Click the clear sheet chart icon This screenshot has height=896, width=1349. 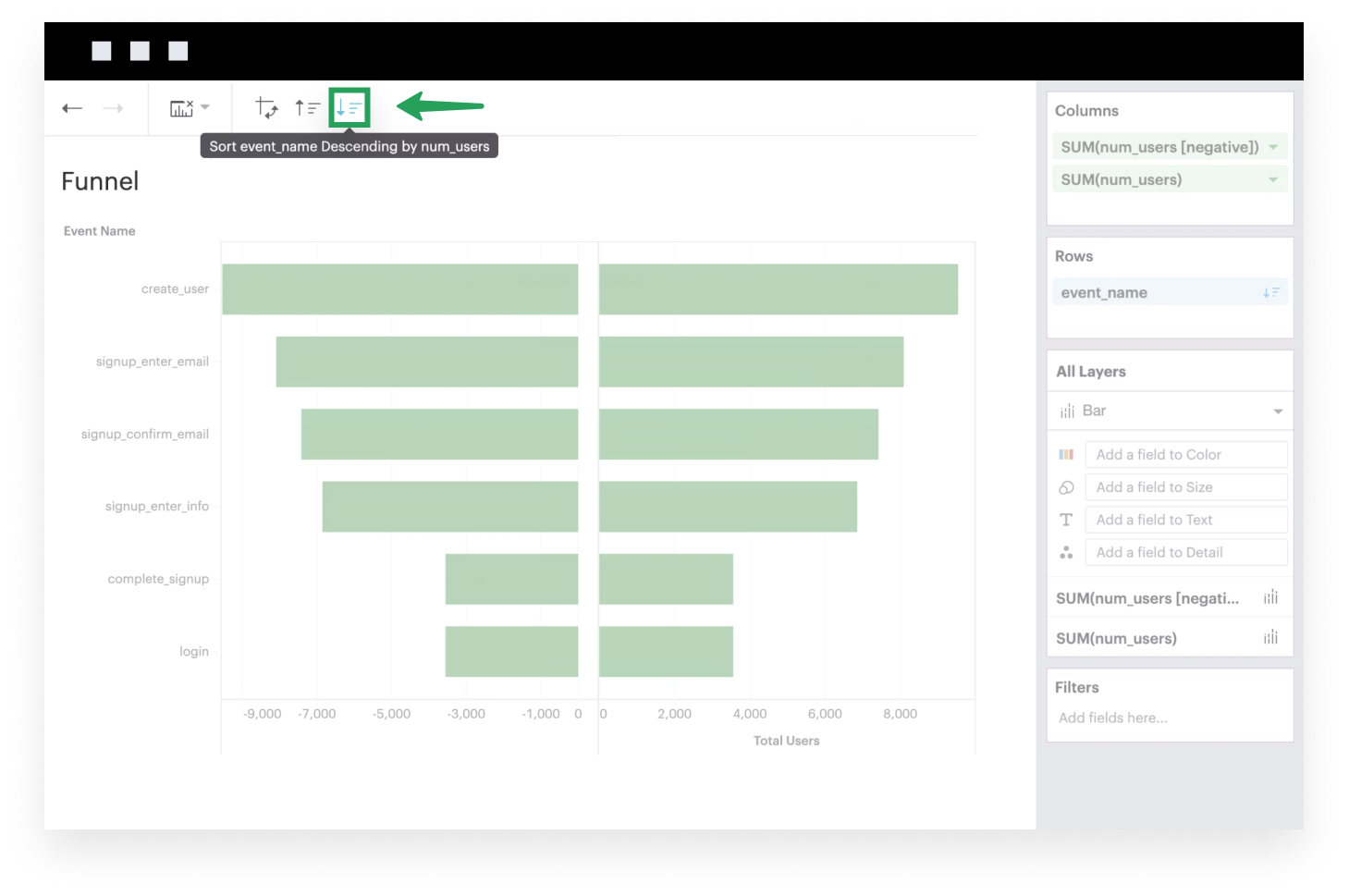coord(181,106)
